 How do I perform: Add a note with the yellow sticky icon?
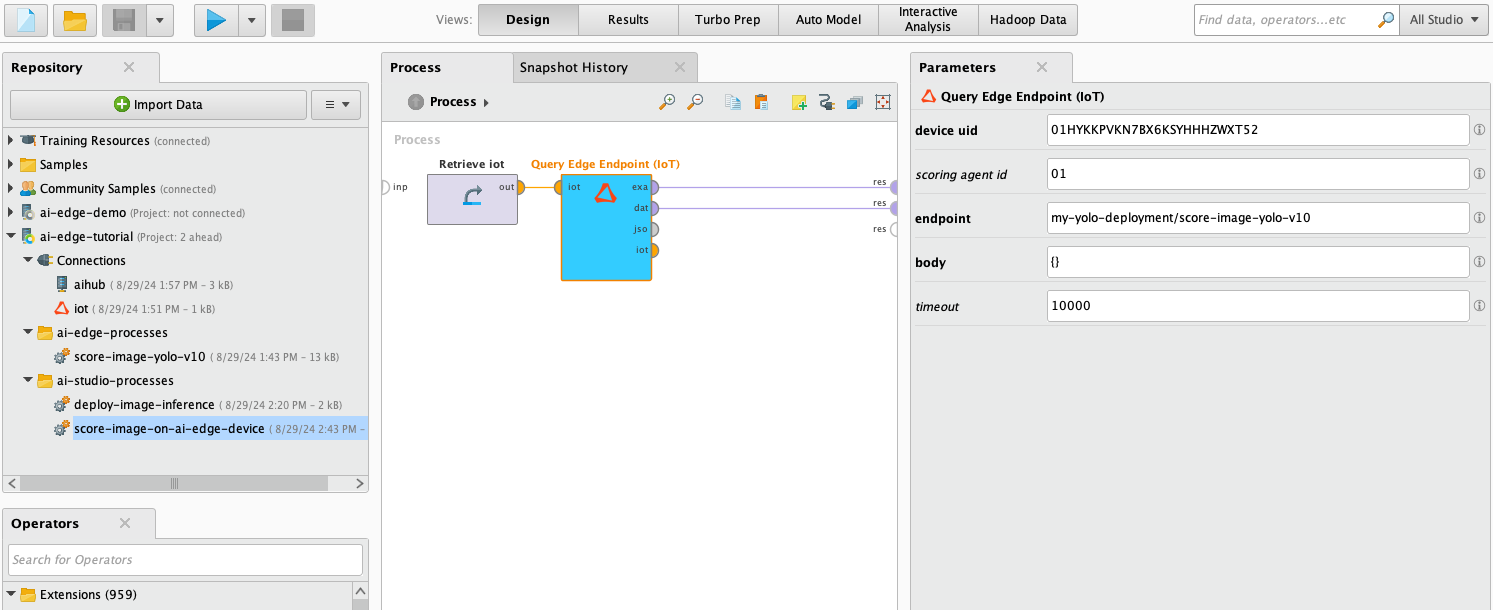[799, 102]
